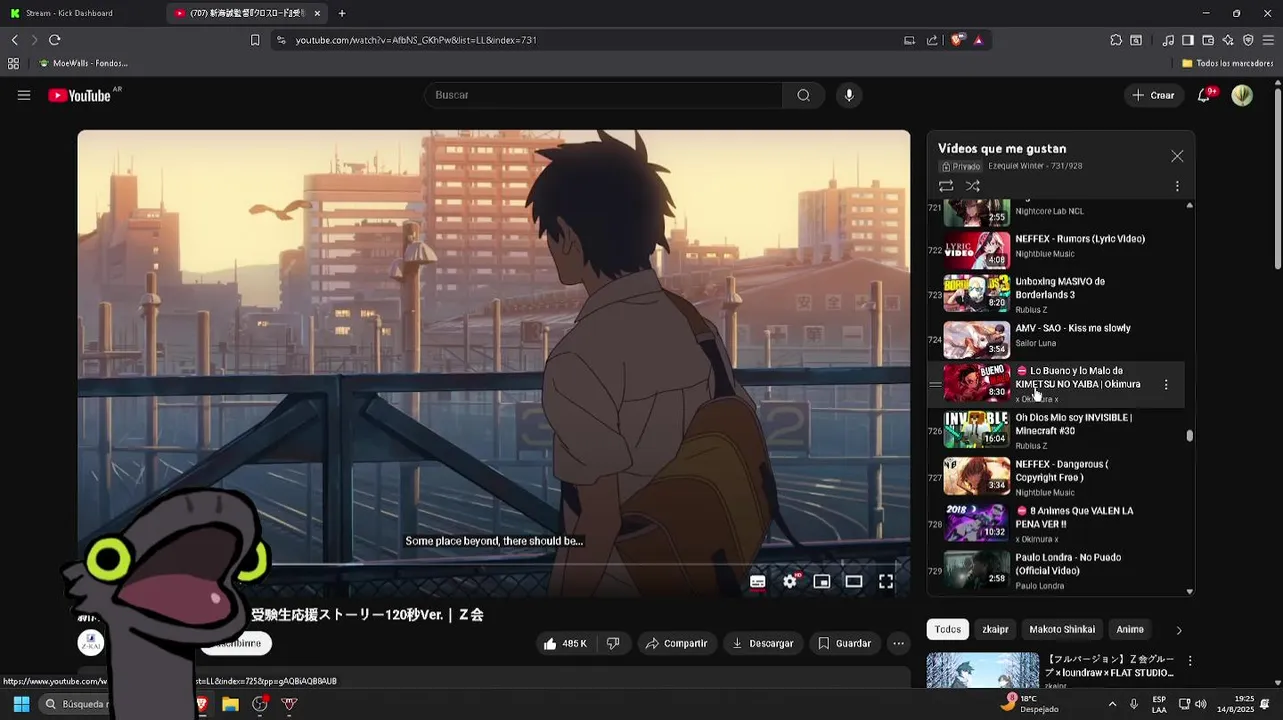
Task: Toggle playlist shuffle
Action: 972,186
